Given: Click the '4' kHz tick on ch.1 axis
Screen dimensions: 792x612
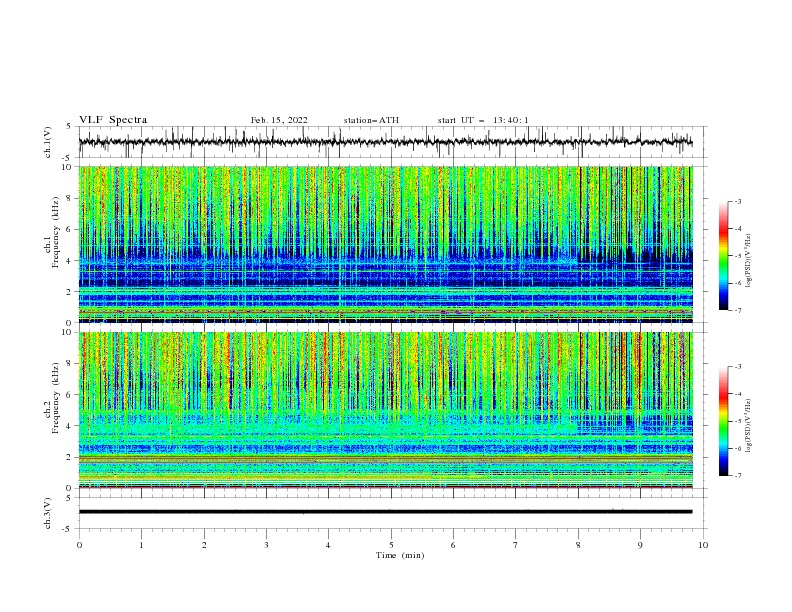Looking at the screenshot, I should point(70,261).
